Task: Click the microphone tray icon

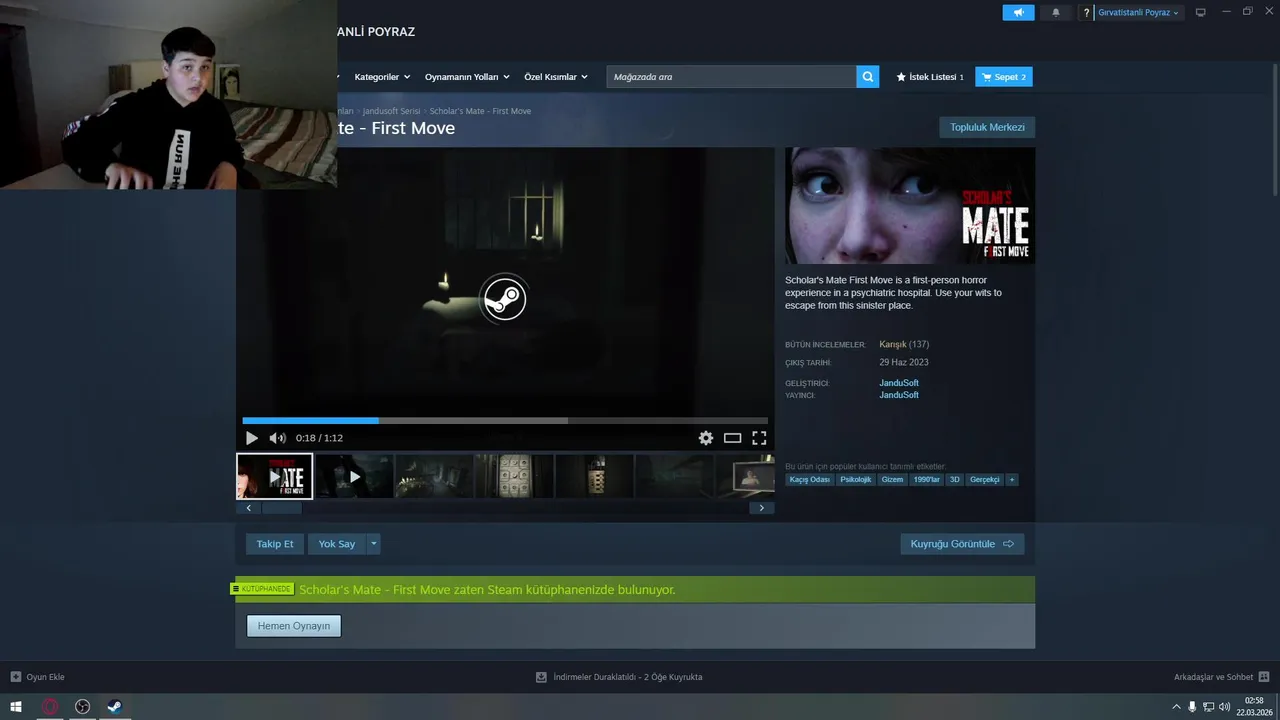Action: pos(1192,707)
